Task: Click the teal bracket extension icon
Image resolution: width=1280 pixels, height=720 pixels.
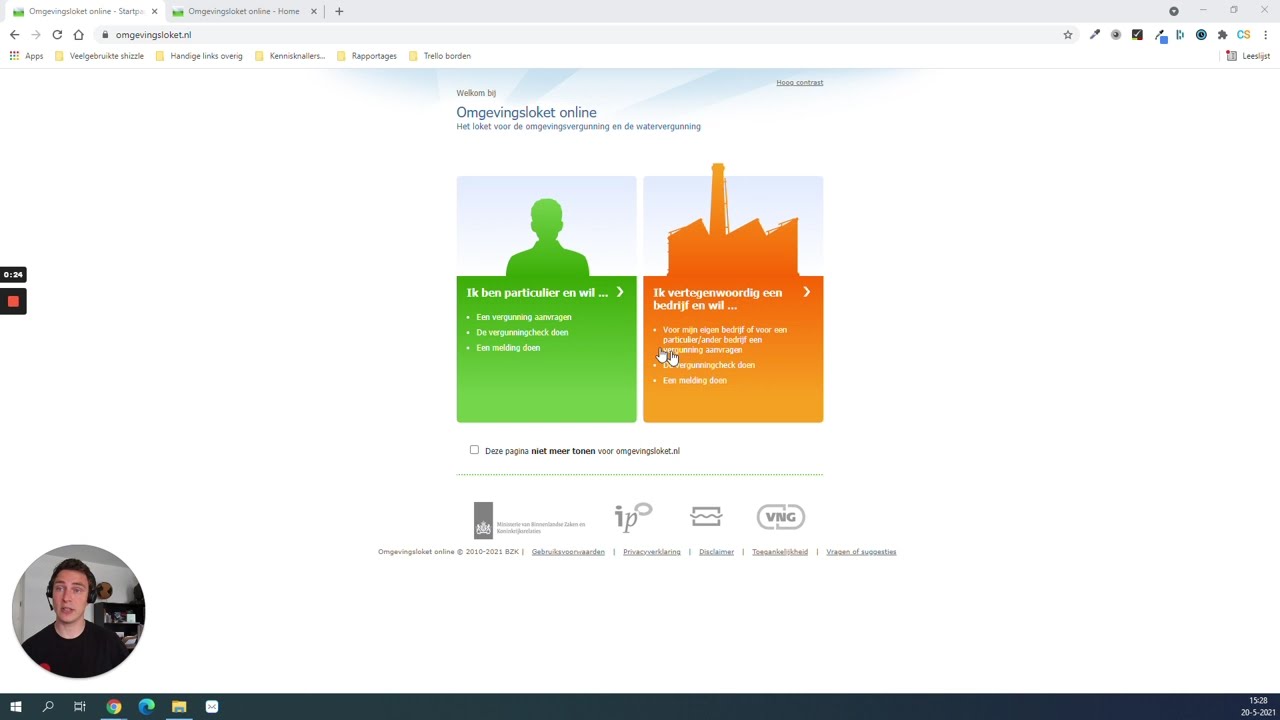Action: tap(1180, 35)
